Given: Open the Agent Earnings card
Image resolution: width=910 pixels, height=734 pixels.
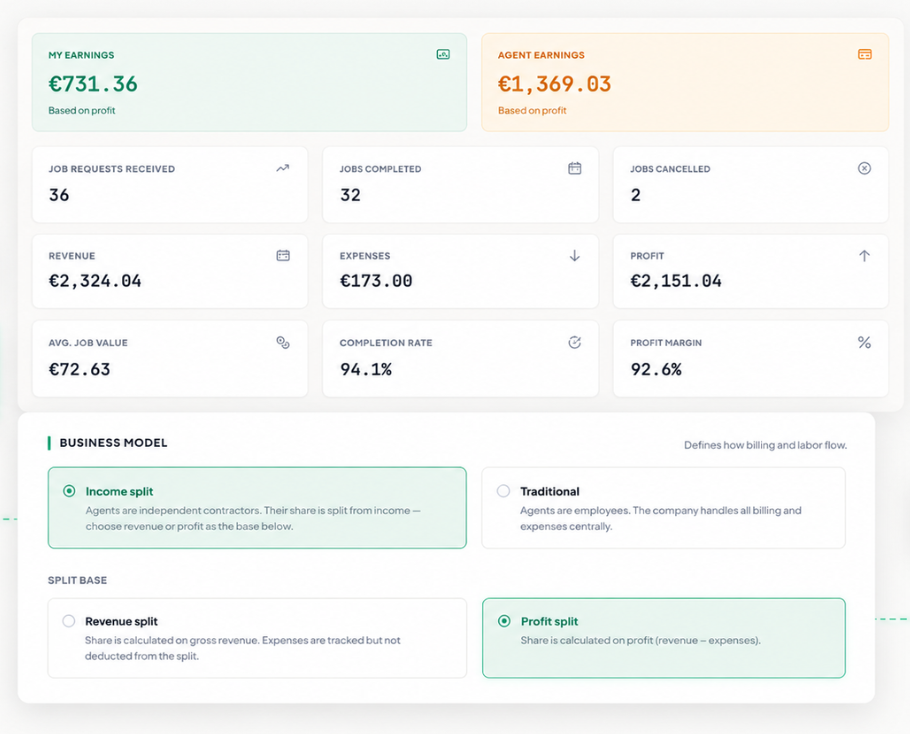Looking at the screenshot, I should [x=685, y=82].
